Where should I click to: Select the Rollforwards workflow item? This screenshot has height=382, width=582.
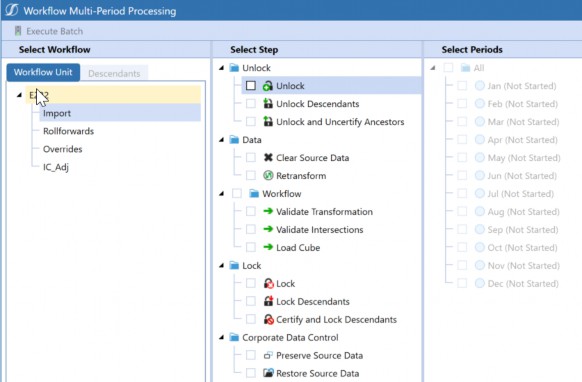(68, 131)
